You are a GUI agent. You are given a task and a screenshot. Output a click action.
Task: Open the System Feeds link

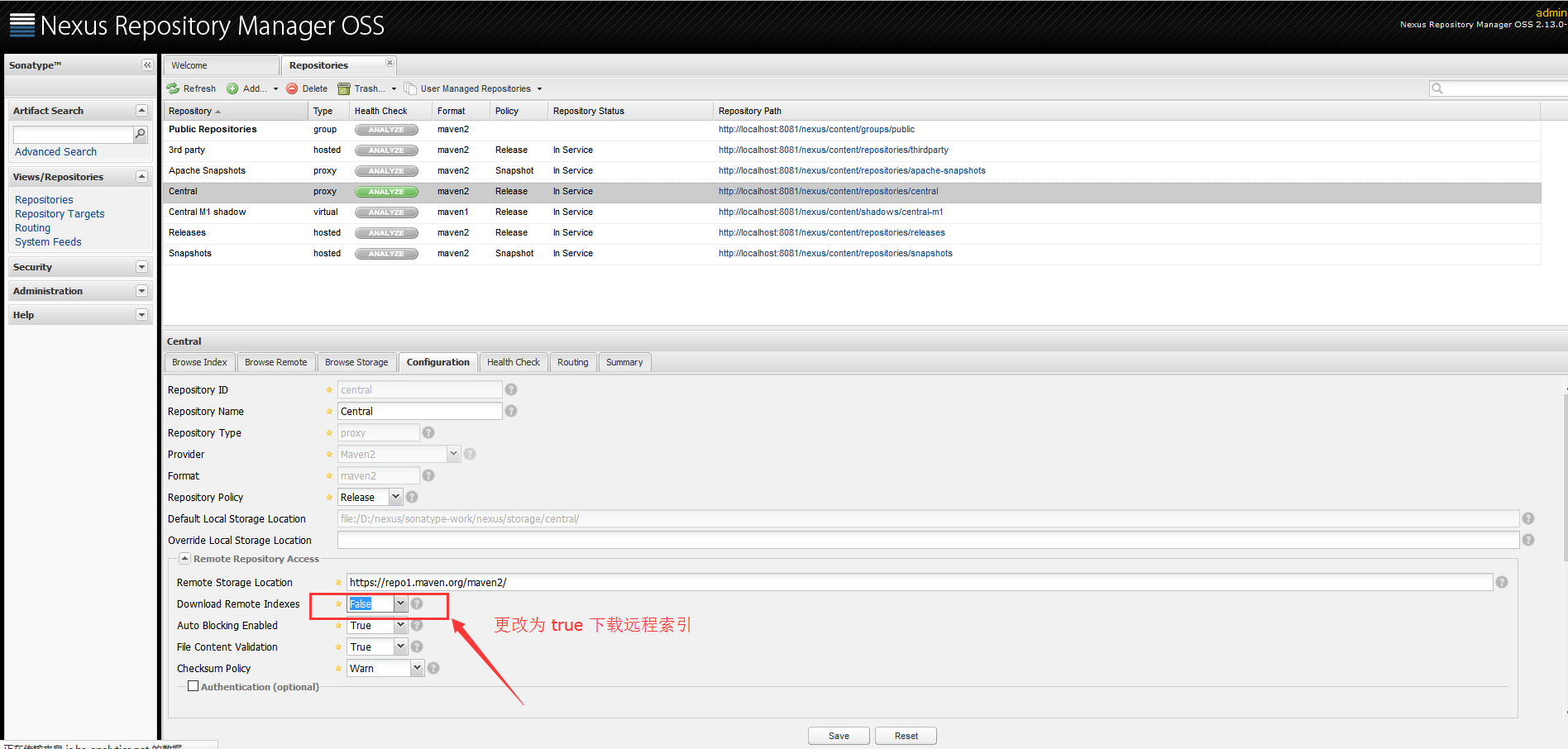(x=48, y=242)
